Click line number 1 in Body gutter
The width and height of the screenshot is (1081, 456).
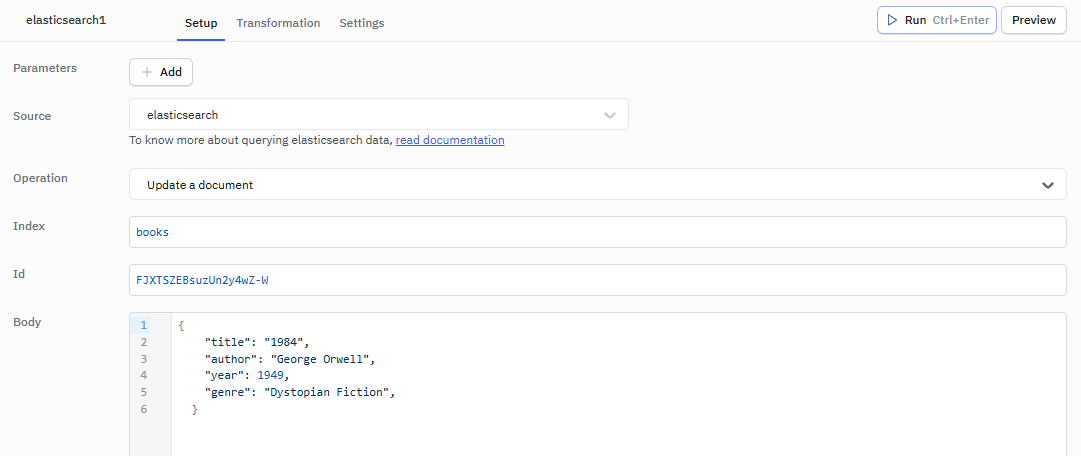point(143,325)
